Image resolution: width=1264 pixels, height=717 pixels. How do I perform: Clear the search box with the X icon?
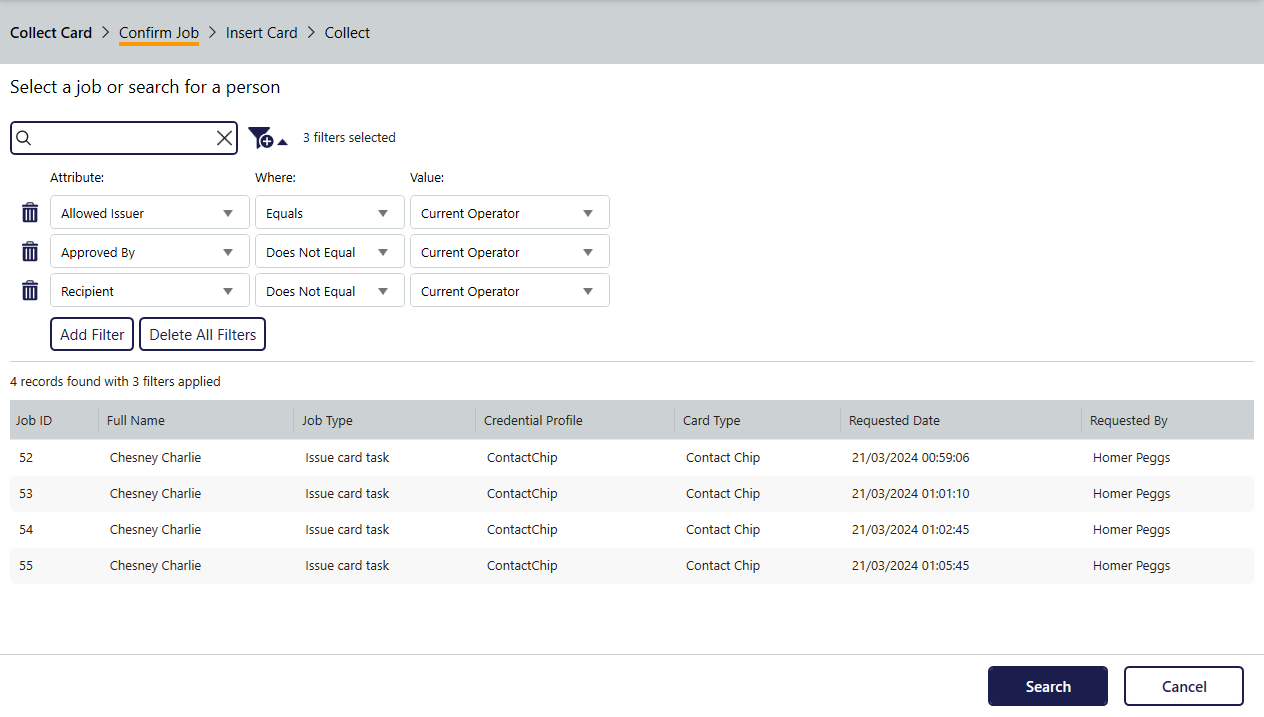224,138
